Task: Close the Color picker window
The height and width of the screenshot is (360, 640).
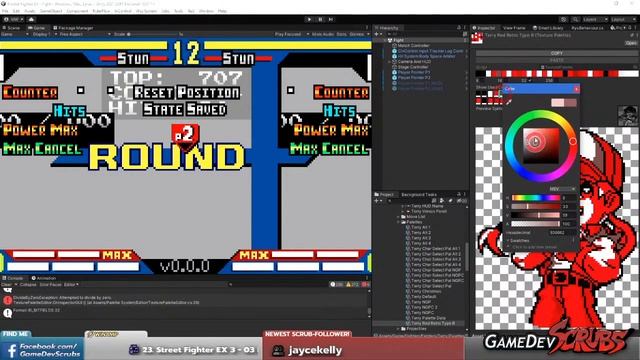Action: tap(576, 89)
